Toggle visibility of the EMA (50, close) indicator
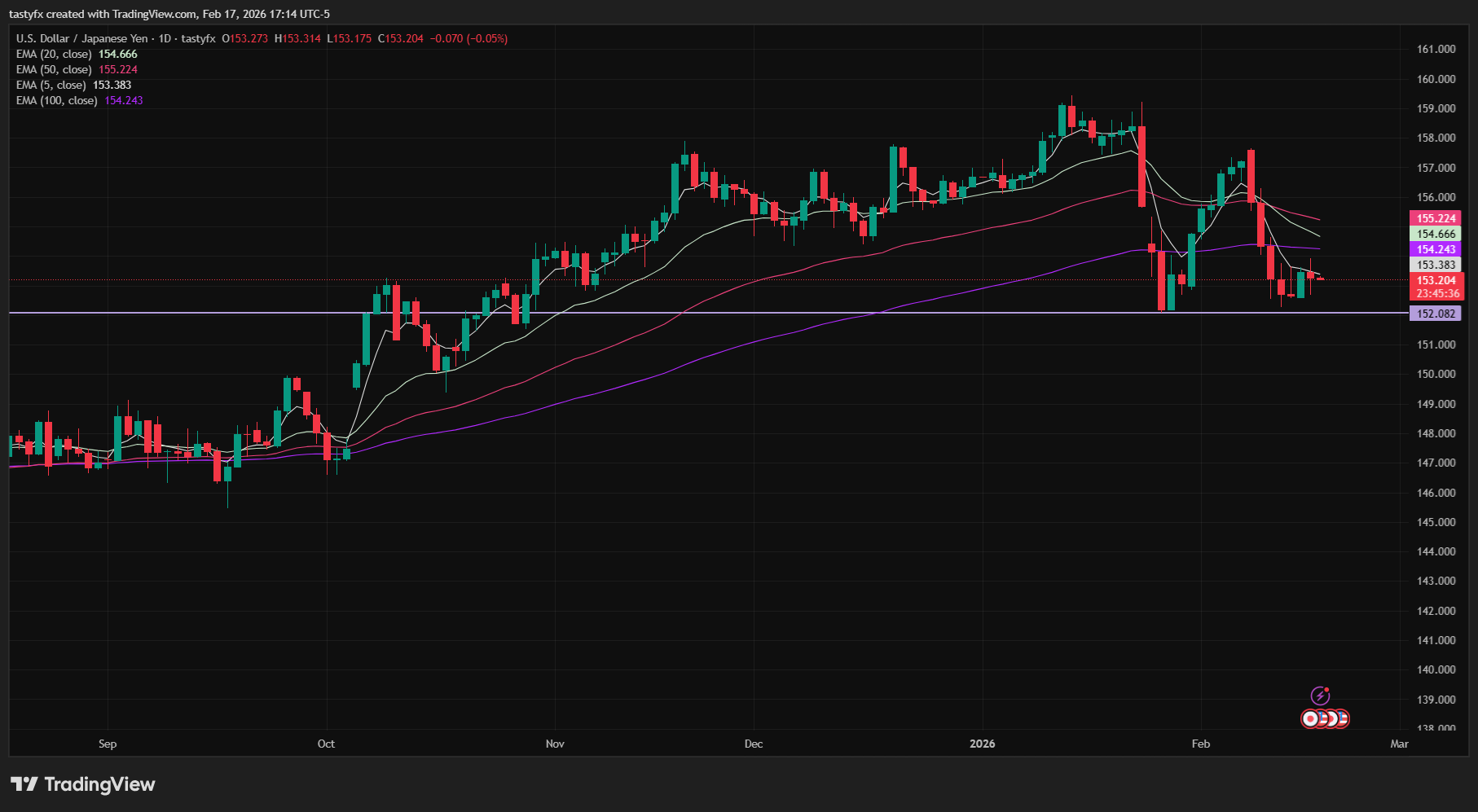Image resolution: width=1478 pixels, height=812 pixels. (x=54, y=69)
